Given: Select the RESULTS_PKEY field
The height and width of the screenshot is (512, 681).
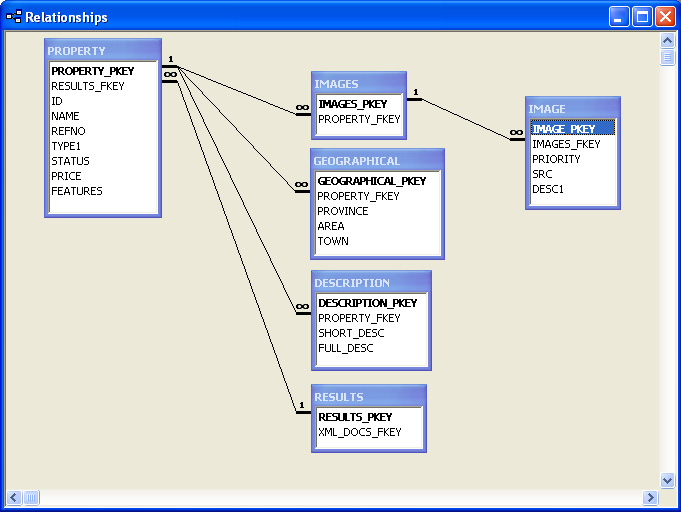Looking at the screenshot, I should tap(369, 417).
